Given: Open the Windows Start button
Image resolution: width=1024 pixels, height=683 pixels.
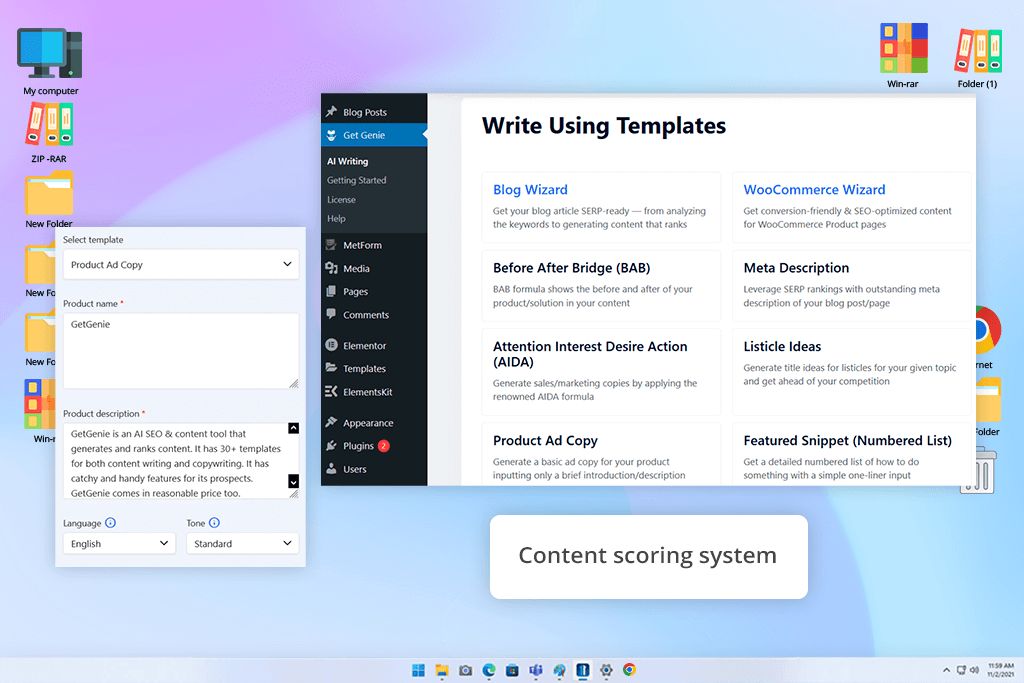Looking at the screenshot, I should tap(419, 670).
